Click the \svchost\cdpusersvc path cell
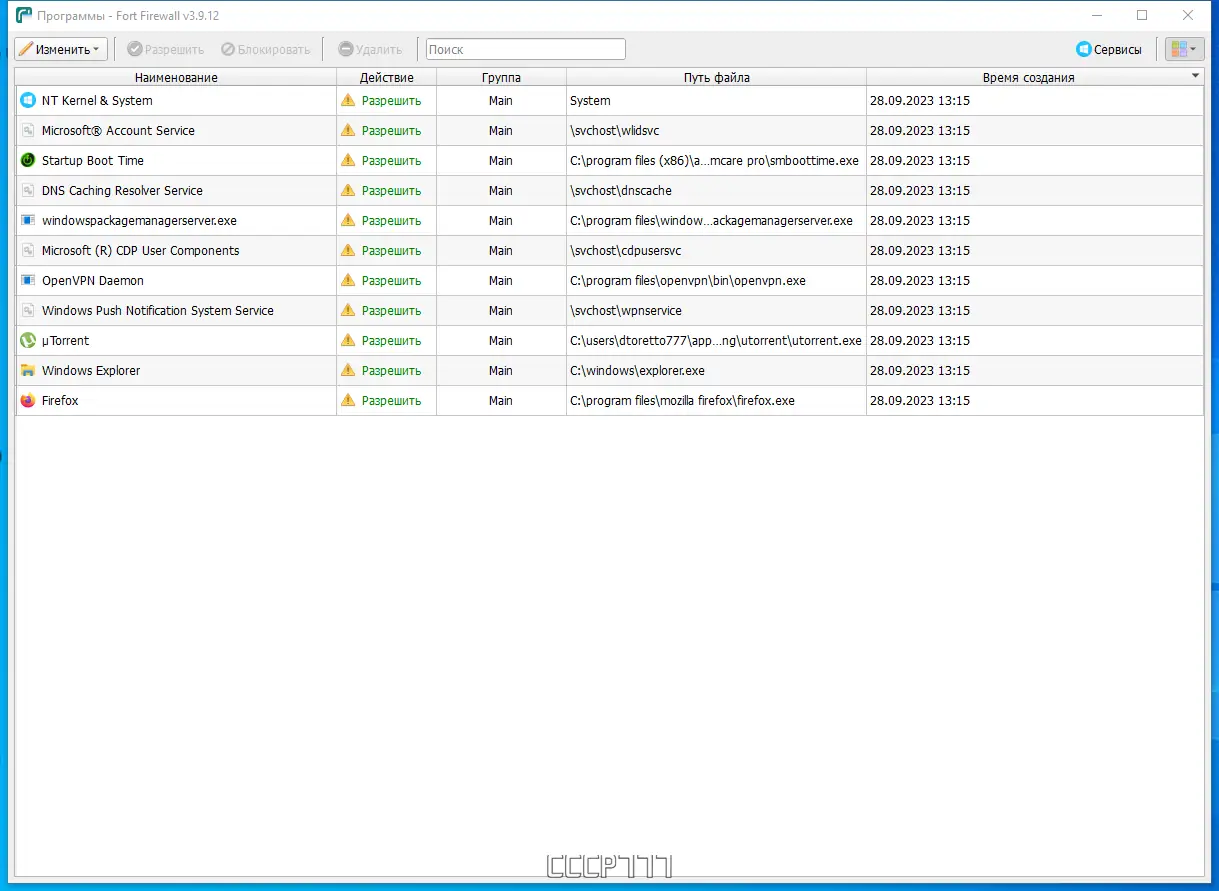1219x891 pixels. [x=716, y=250]
